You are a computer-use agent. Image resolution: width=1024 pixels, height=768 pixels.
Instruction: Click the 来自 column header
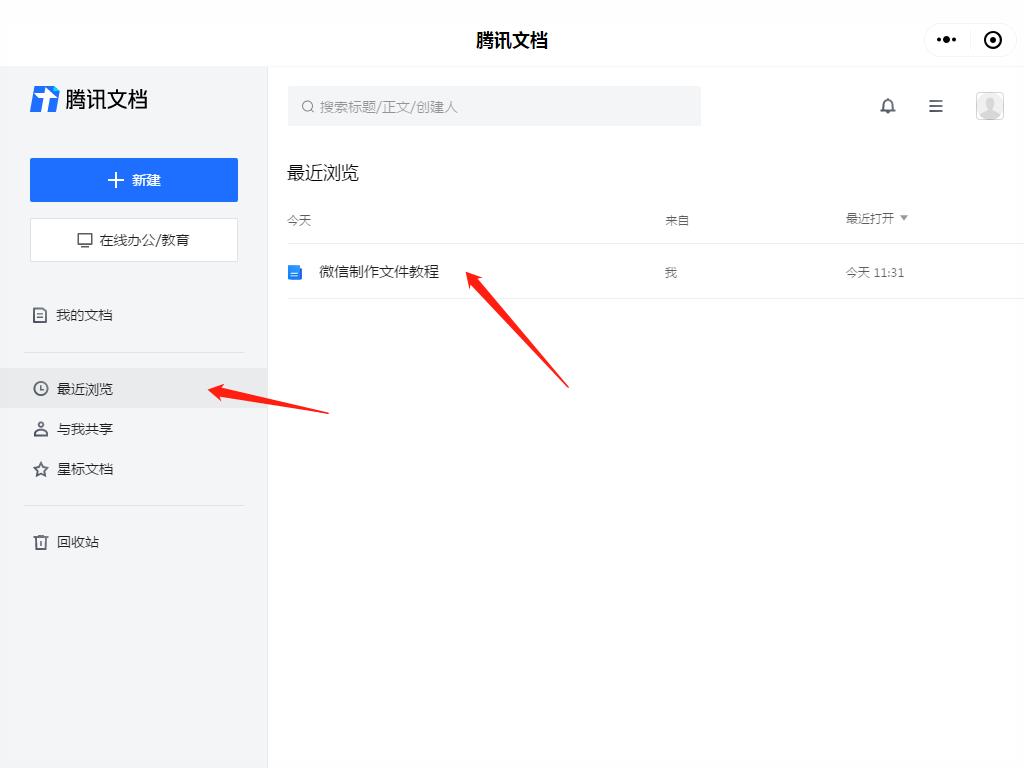(x=677, y=221)
